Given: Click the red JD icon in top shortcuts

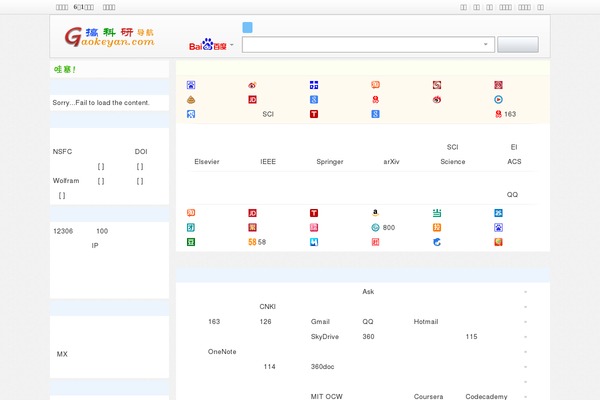Looking at the screenshot, I should pyautogui.click(x=253, y=100).
